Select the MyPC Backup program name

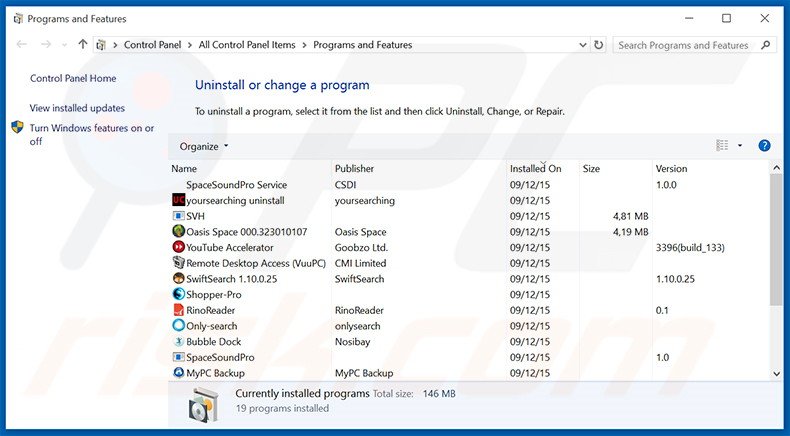[215, 373]
